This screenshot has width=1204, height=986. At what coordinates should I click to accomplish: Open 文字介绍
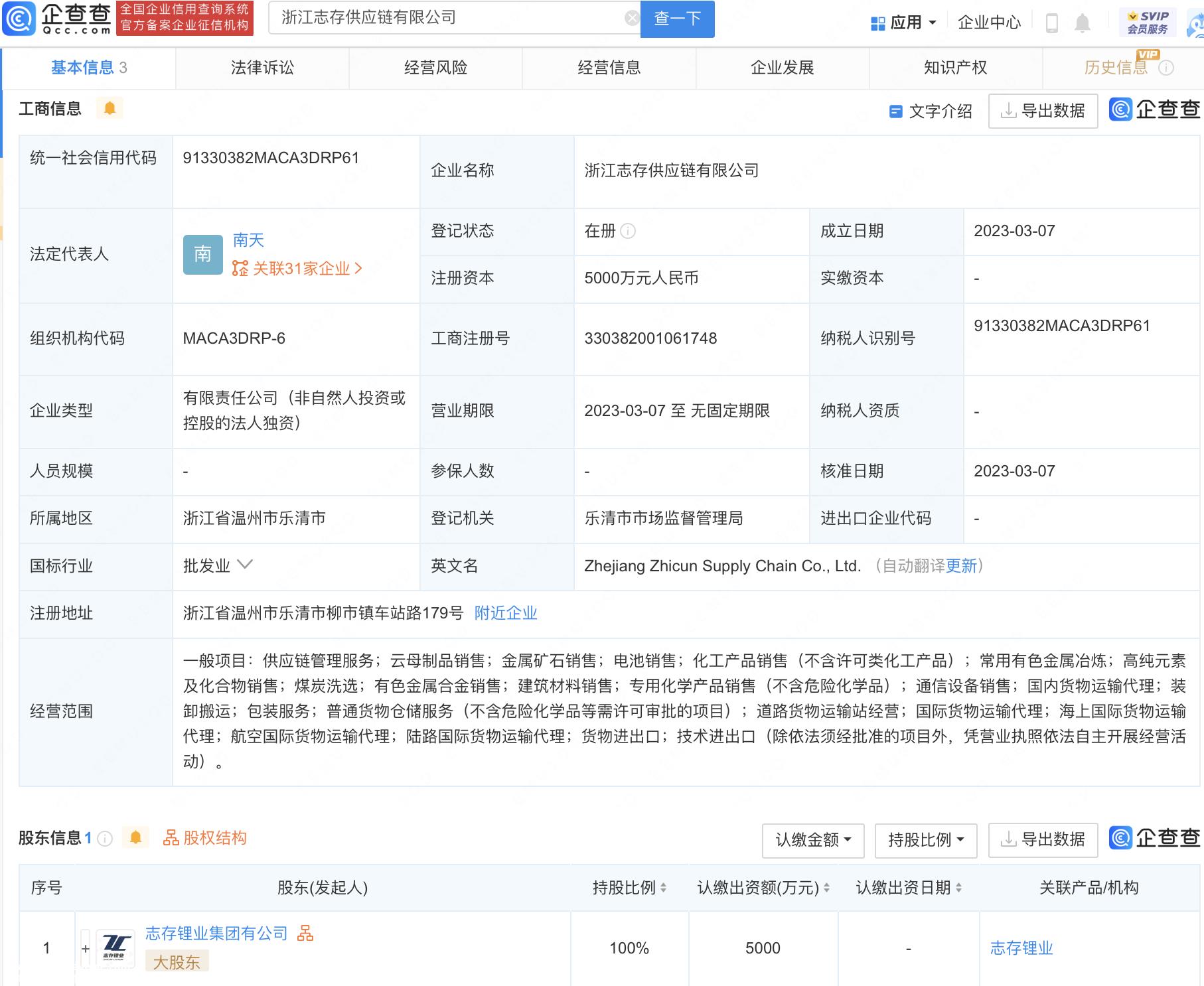click(x=931, y=111)
